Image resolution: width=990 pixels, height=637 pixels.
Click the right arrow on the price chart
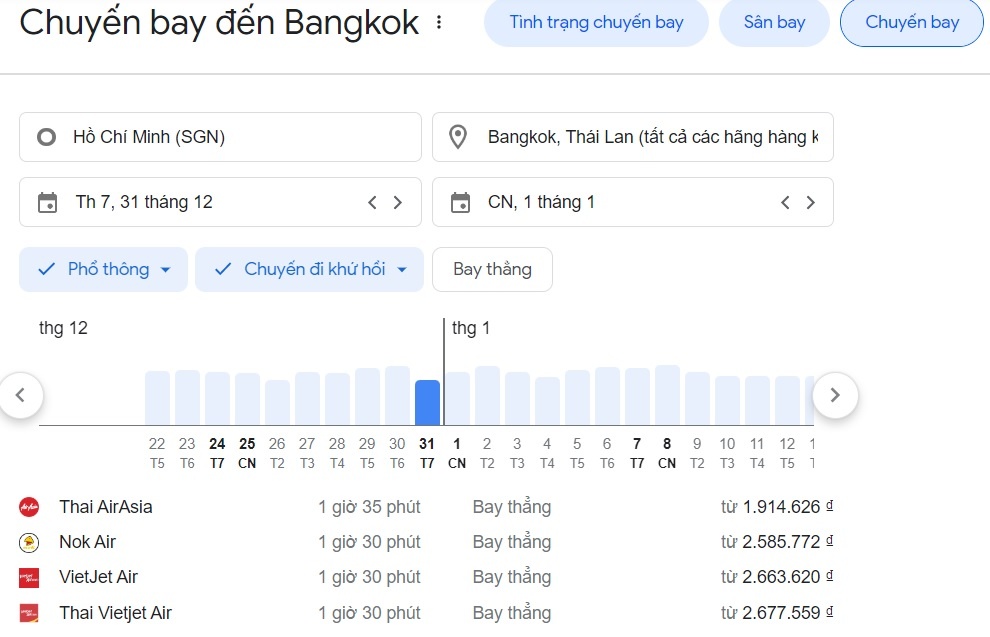pos(835,396)
